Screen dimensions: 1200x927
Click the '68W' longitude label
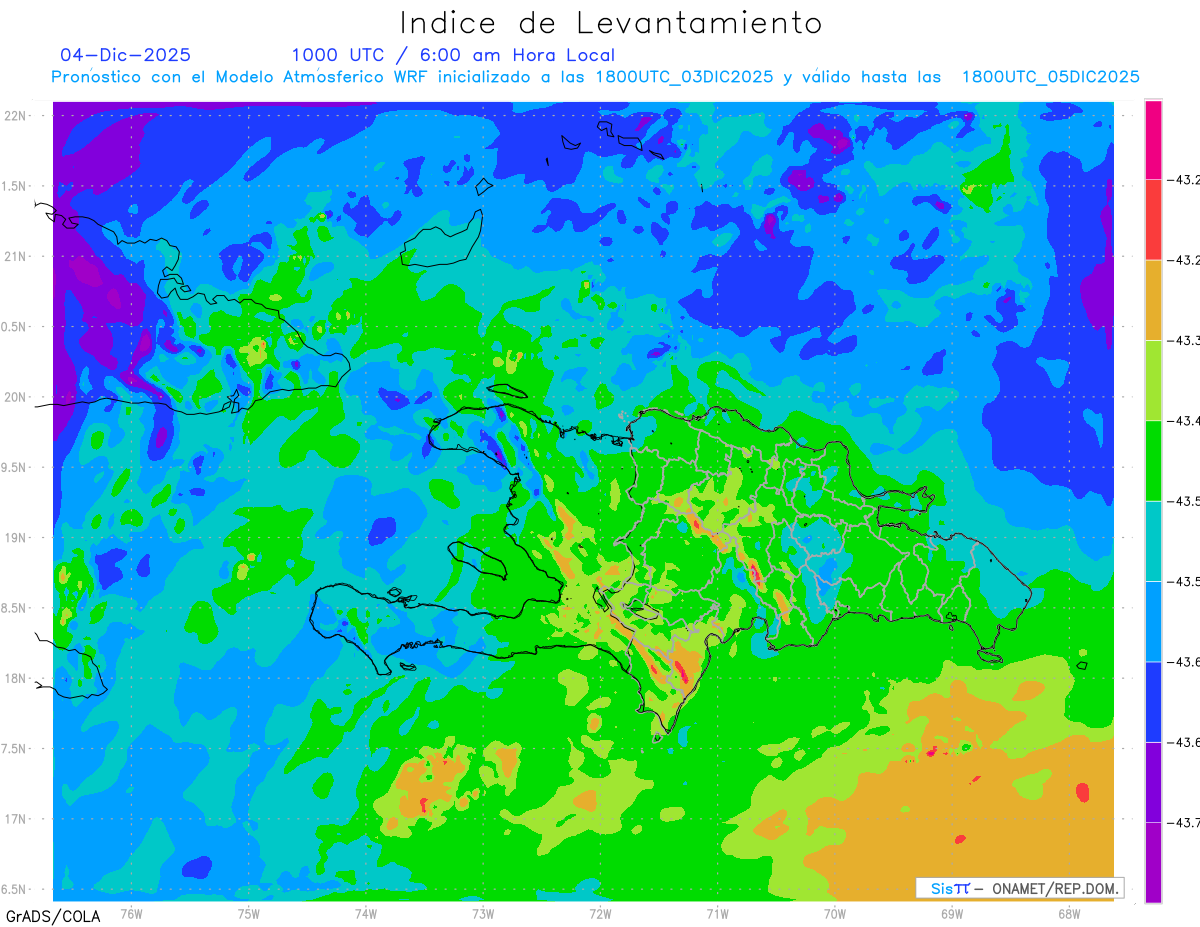pos(1069,912)
